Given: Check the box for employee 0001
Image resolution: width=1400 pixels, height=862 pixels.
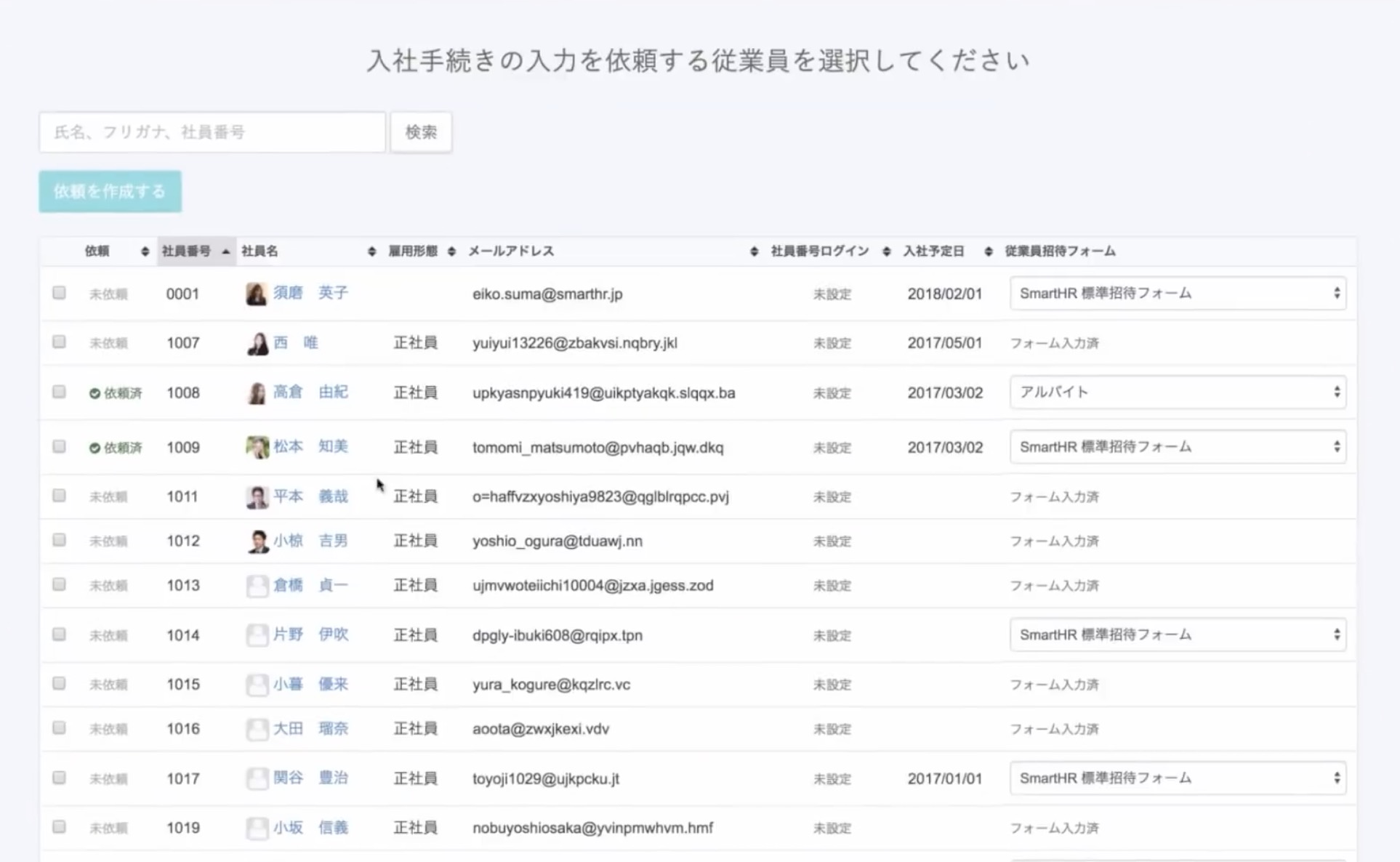Looking at the screenshot, I should tap(59, 293).
